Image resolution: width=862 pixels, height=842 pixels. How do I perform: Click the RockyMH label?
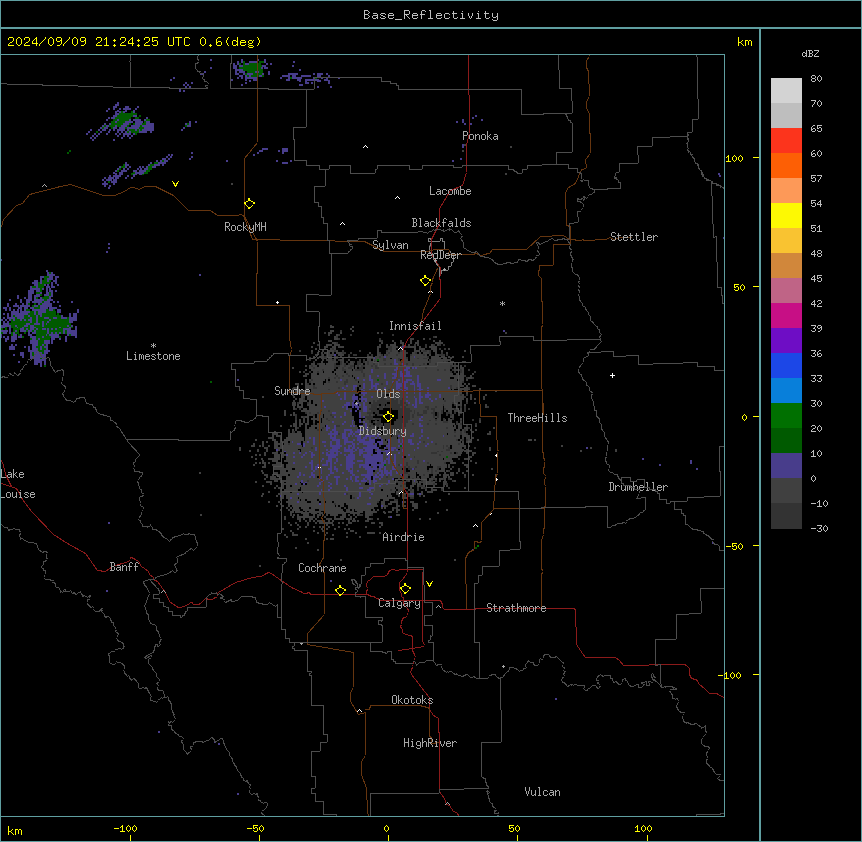click(245, 227)
